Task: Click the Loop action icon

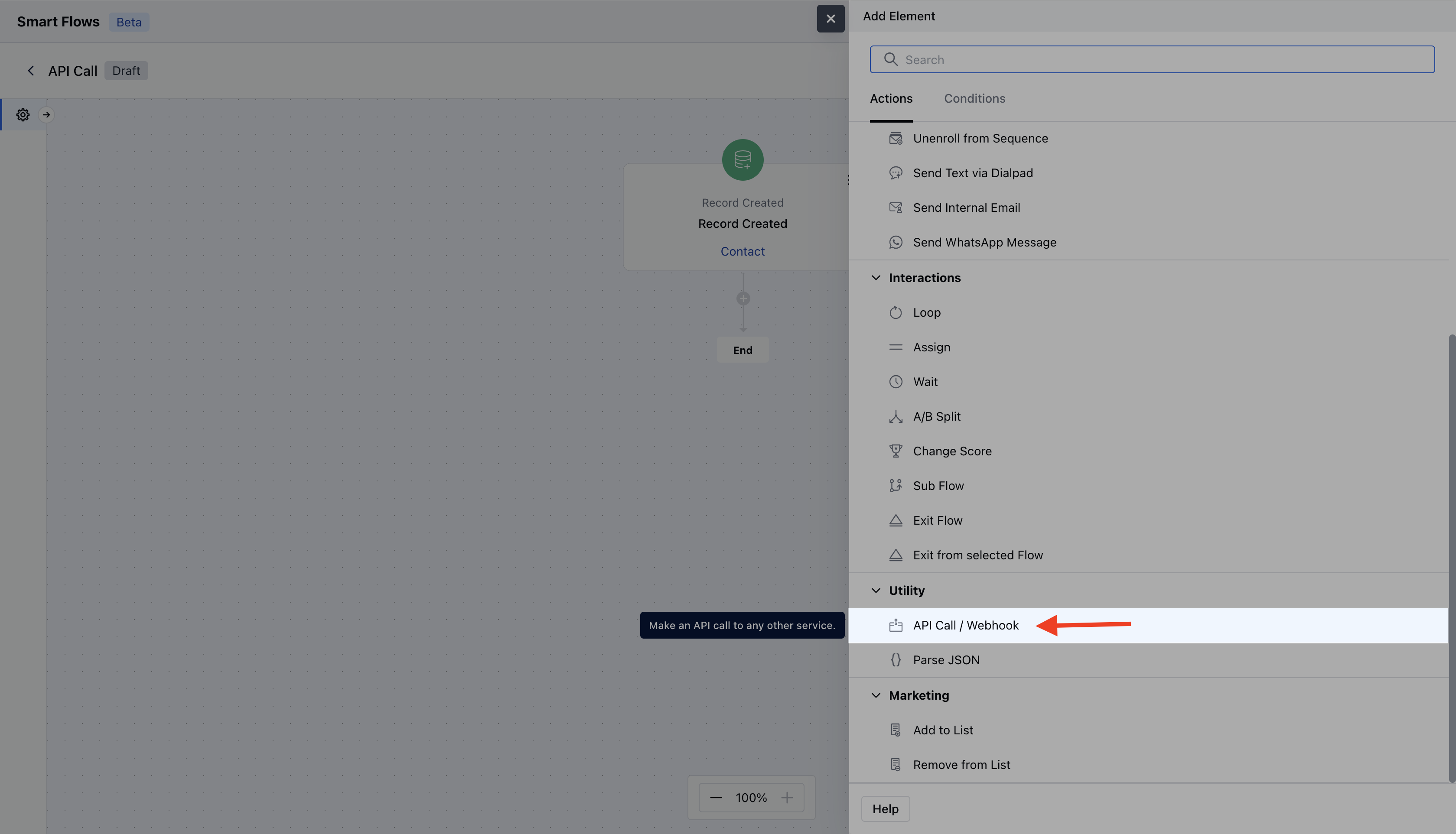Action: point(896,313)
